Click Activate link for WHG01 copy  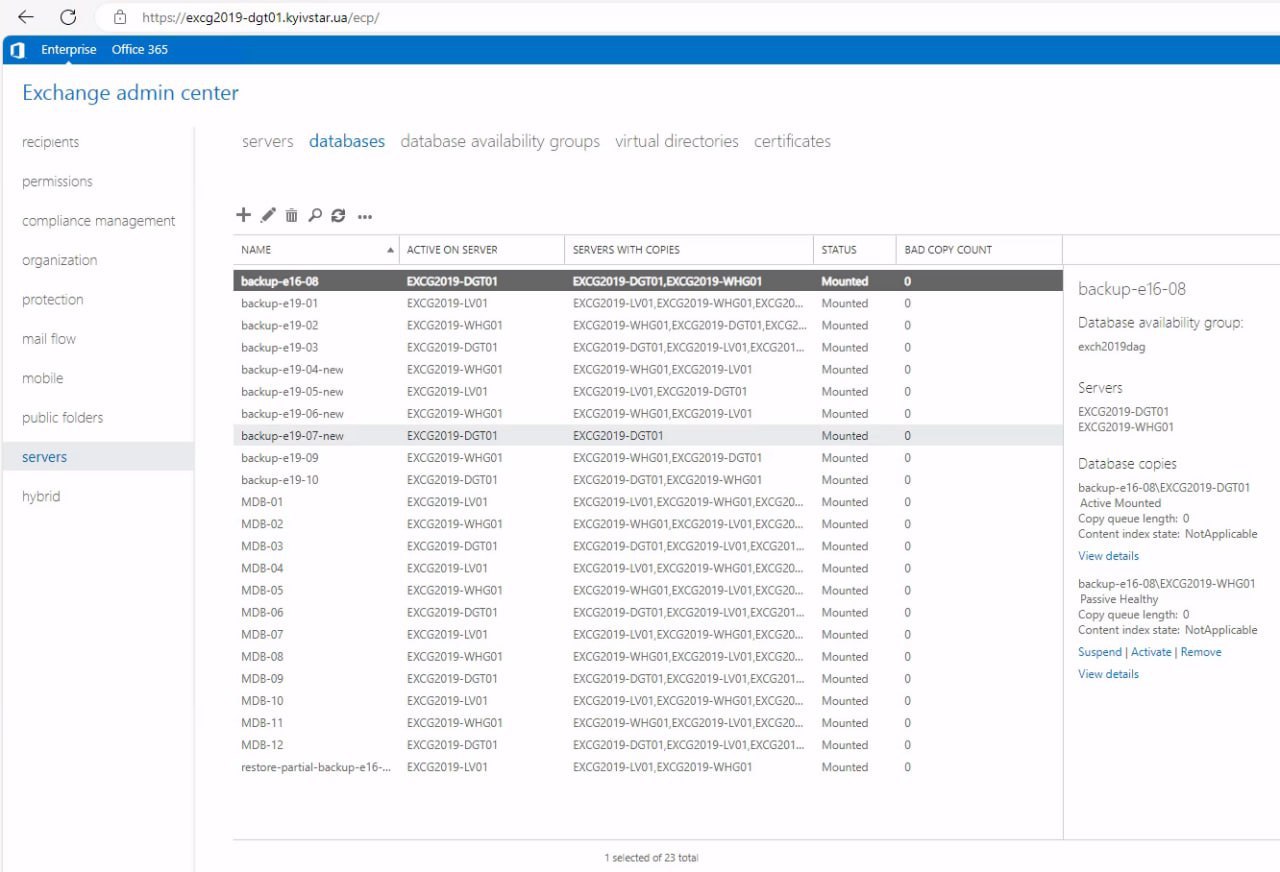(x=1151, y=652)
